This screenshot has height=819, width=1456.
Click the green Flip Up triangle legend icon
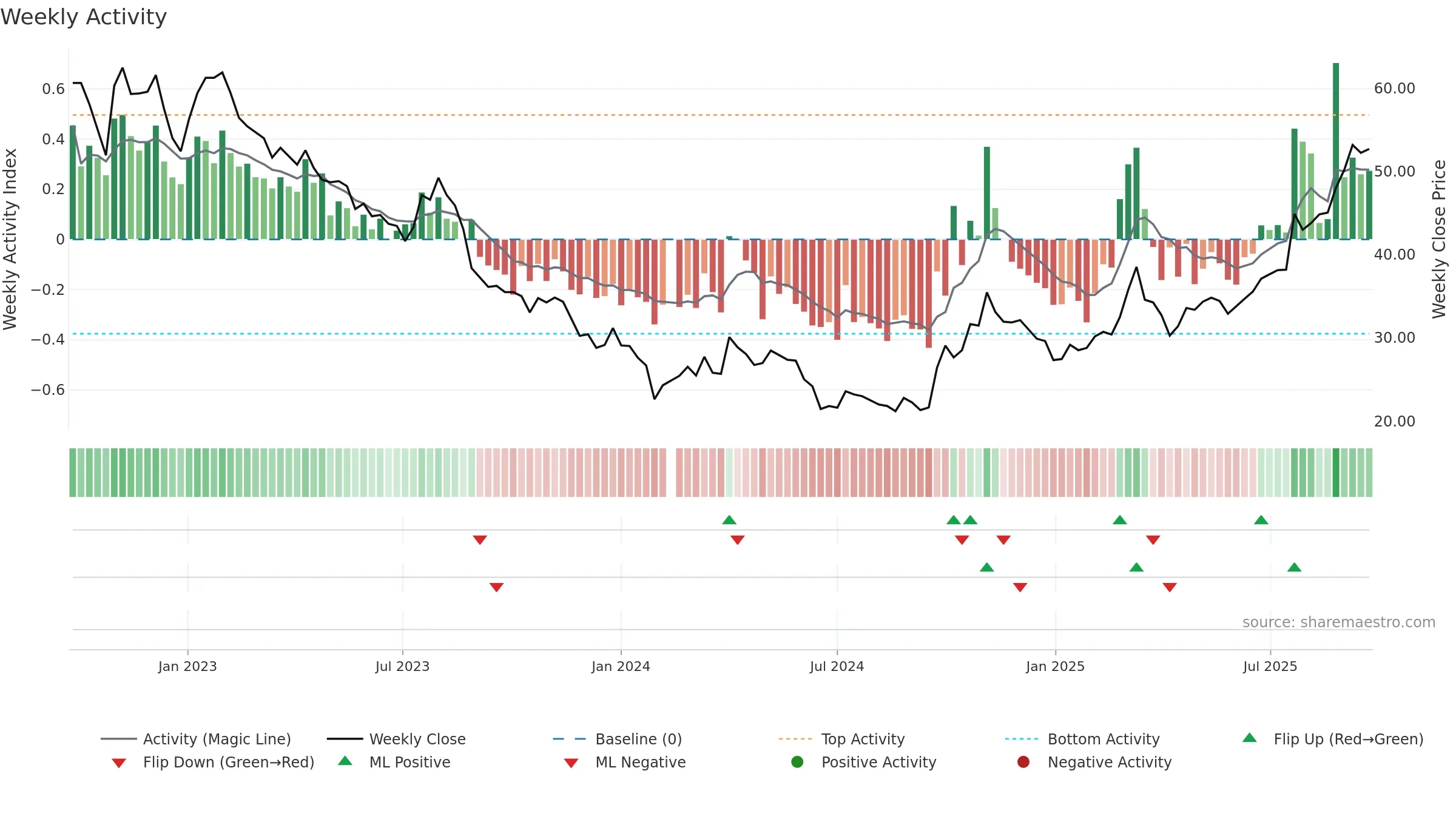1249,738
